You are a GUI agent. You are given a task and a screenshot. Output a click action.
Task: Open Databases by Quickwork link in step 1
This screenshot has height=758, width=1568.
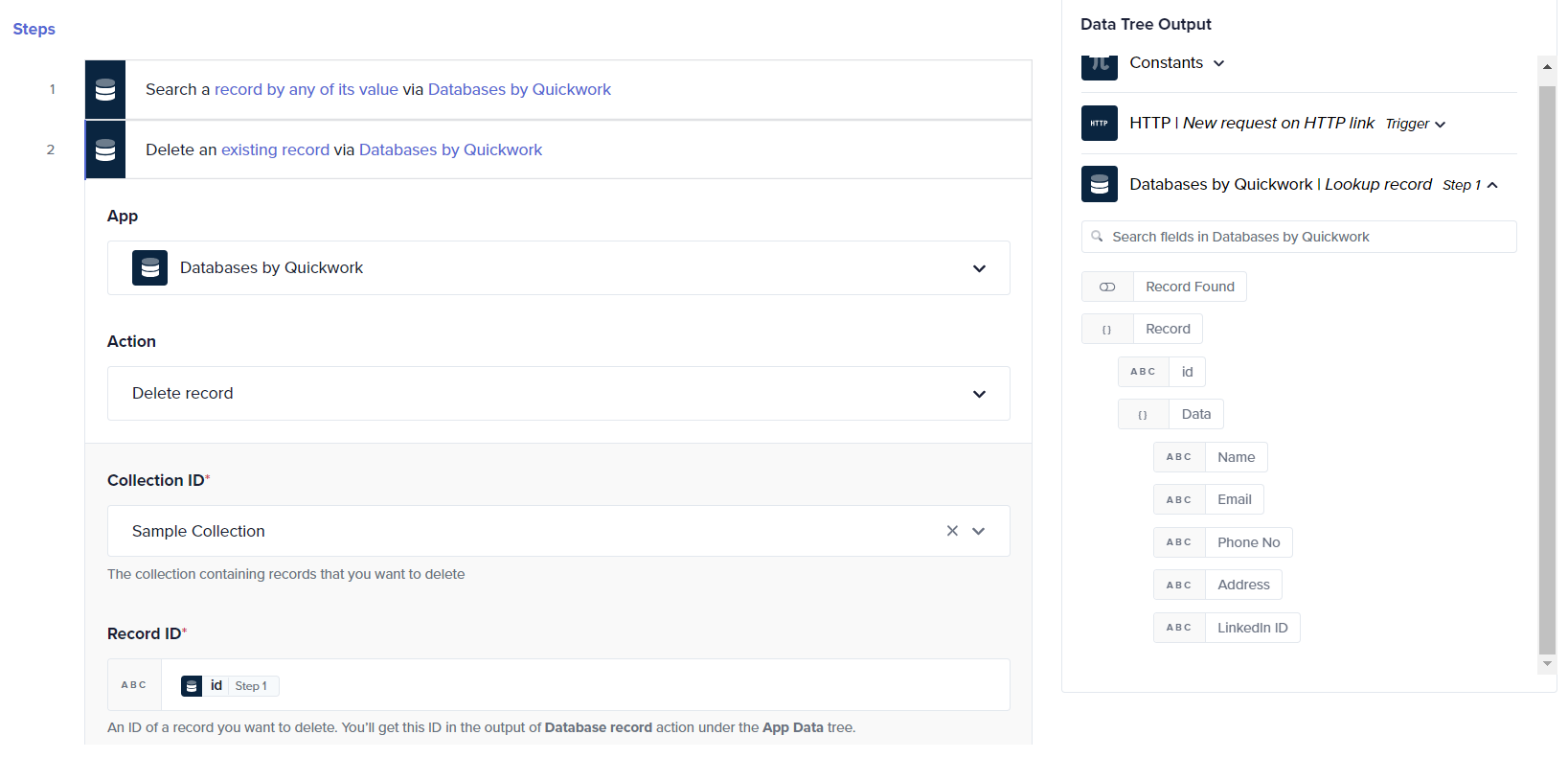point(519,89)
